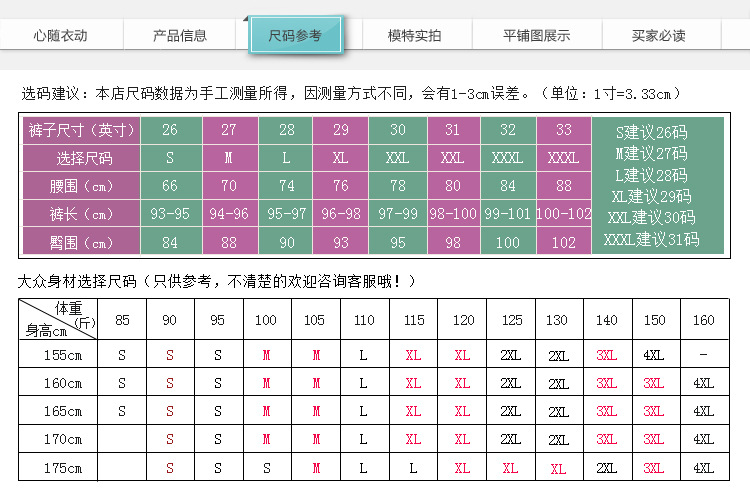The width and height of the screenshot is (750, 490).
Task: Click the waist value 84 in 腰围 row
Action: click(508, 186)
